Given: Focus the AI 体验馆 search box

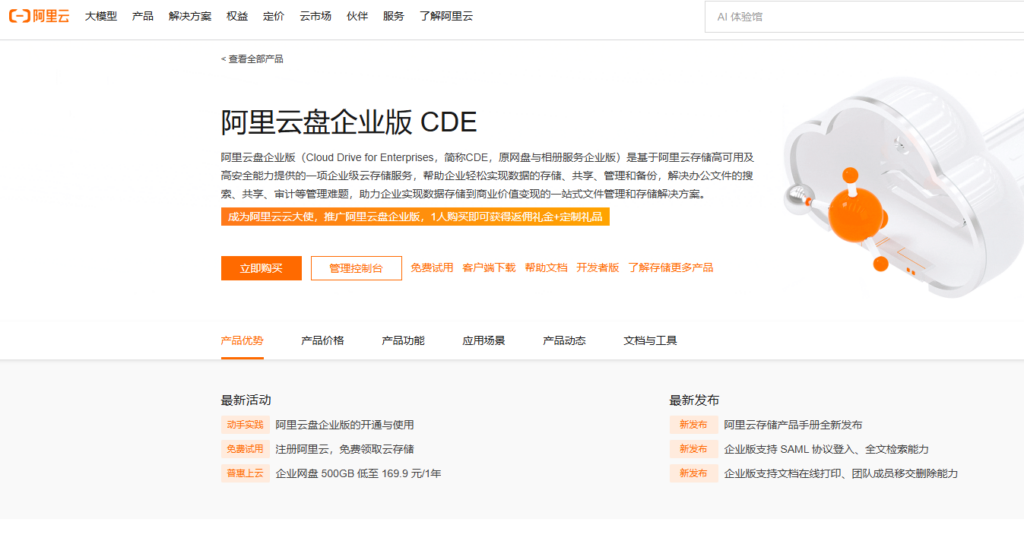Looking at the screenshot, I should point(864,17).
